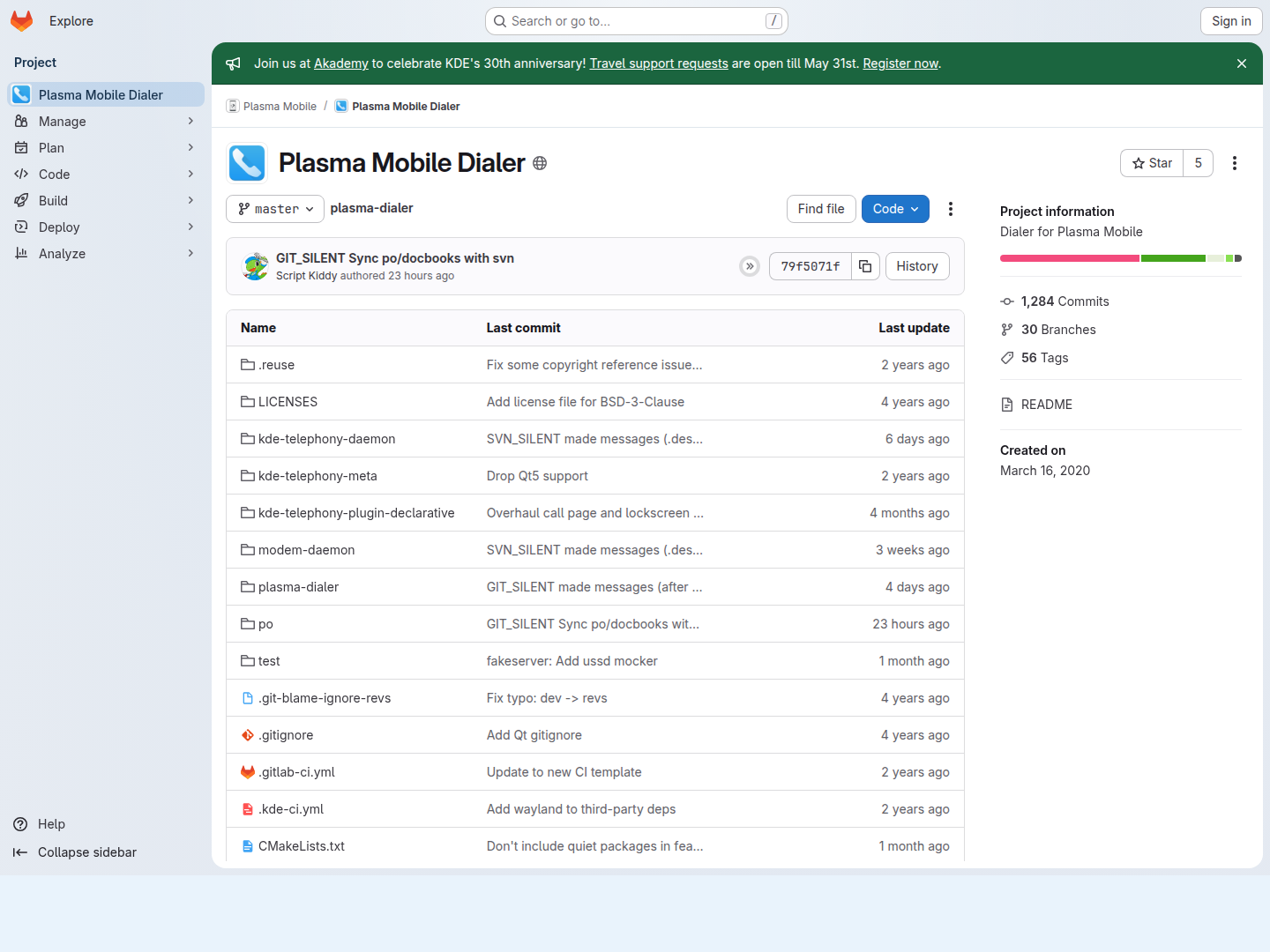Viewport: 1270px width, 952px height.
Task: Open Travel support requests link
Action: pyautogui.click(x=659, y=63)
